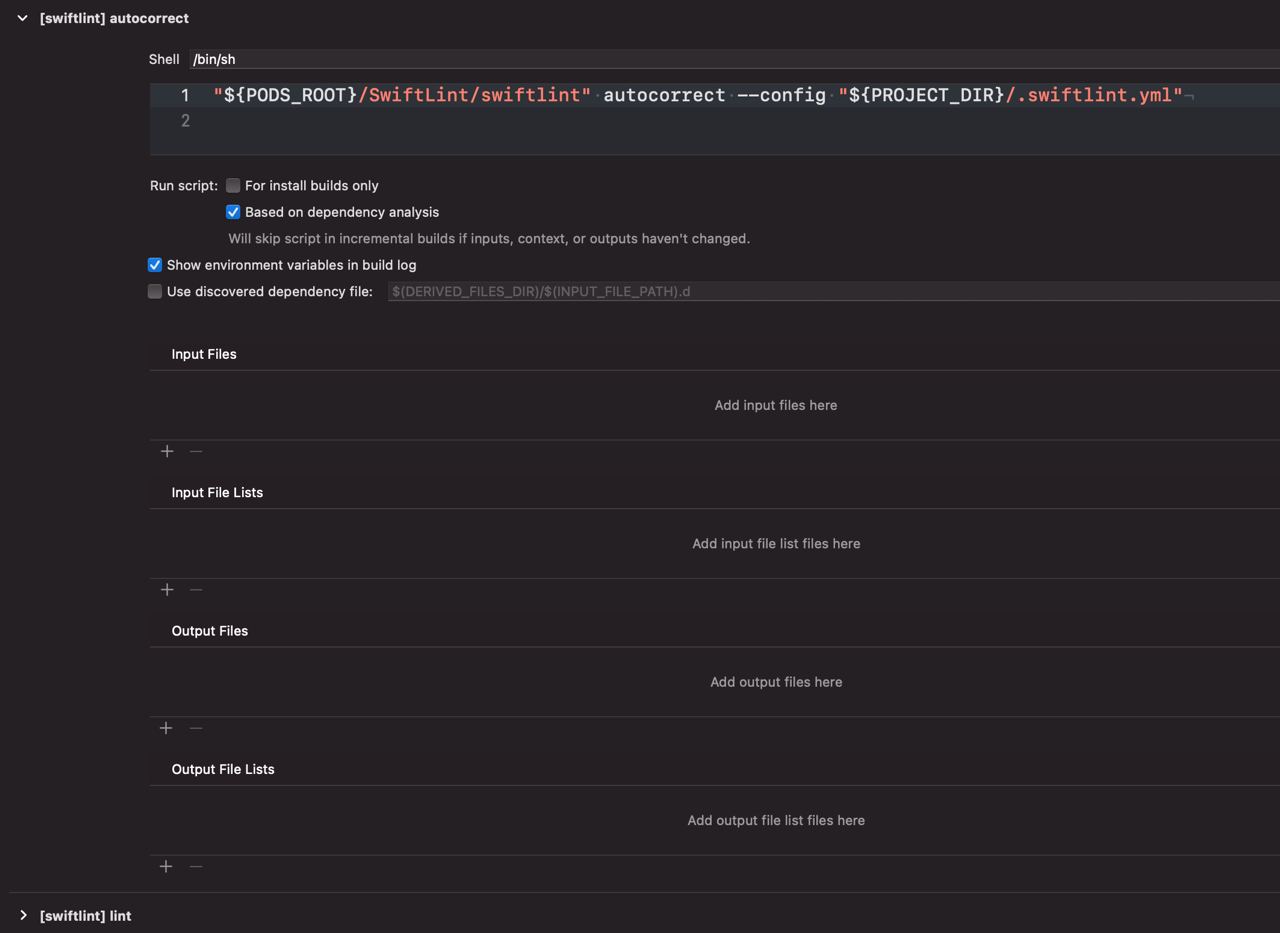This screenshot has width=1280, height=933.
Task: Remove entry with minus under Input Files
Action: (196, 451)
